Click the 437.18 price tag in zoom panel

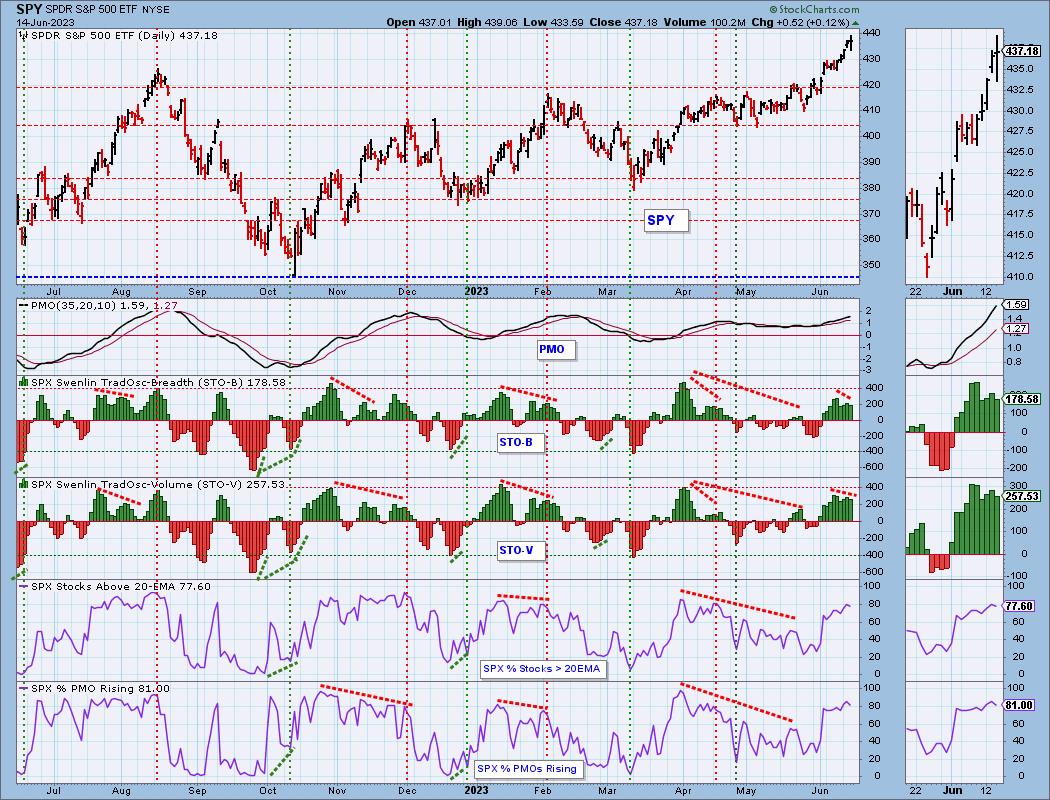(x=1022, y=51)
